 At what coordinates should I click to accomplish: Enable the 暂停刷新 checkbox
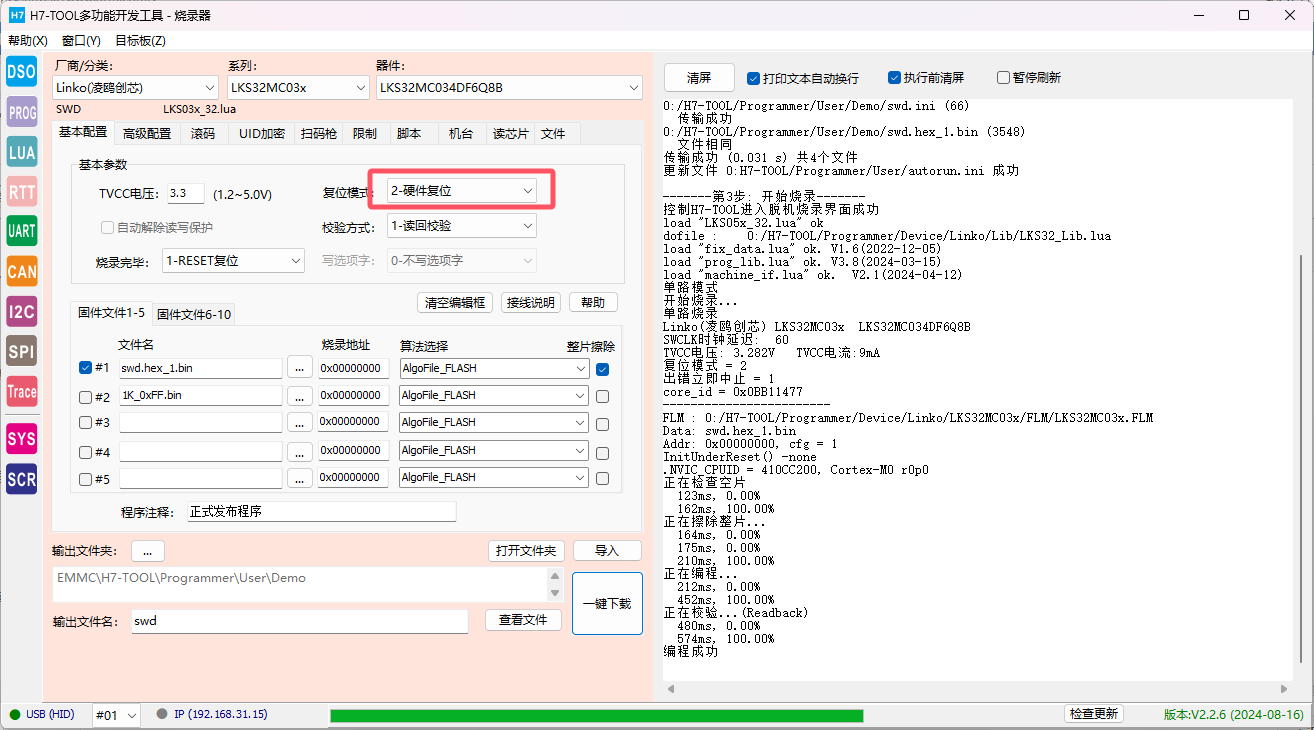(1003, 78)
